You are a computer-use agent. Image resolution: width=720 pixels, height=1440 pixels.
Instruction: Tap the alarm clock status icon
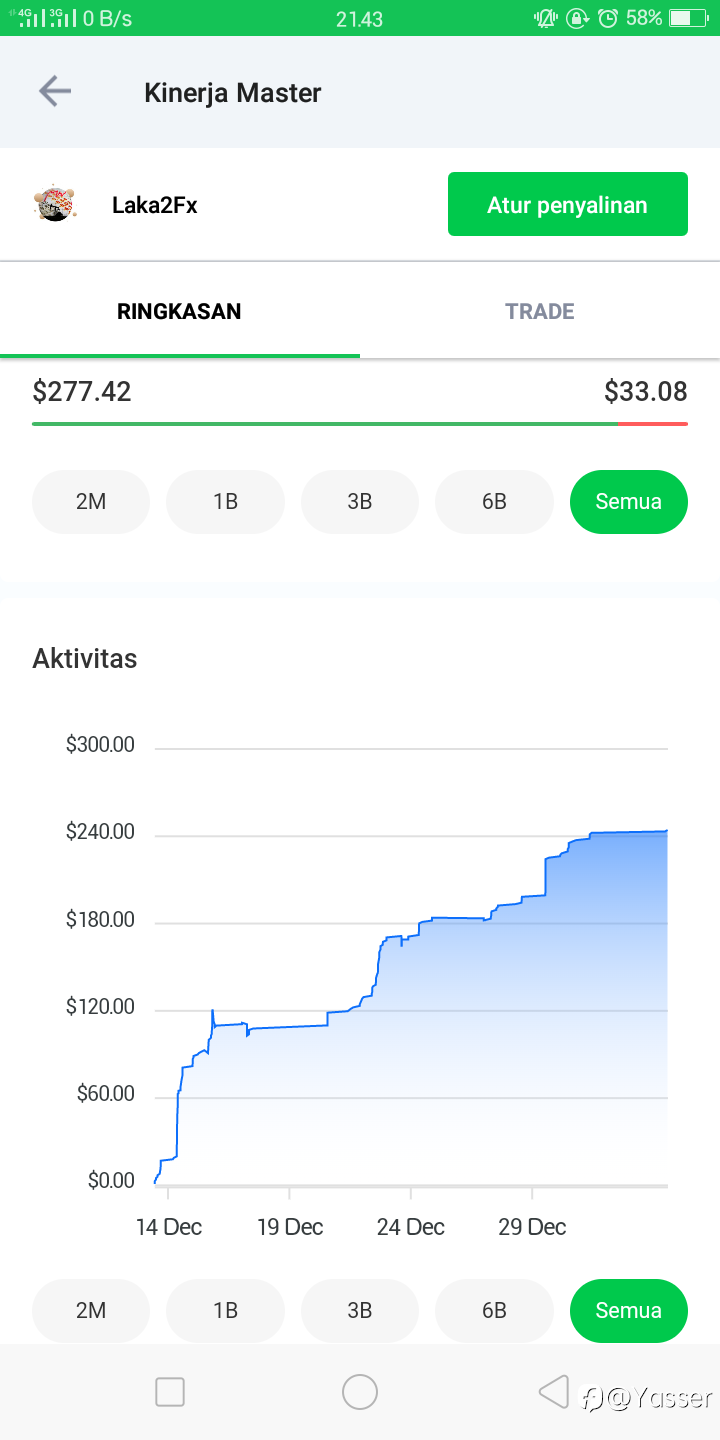(608, 18)
